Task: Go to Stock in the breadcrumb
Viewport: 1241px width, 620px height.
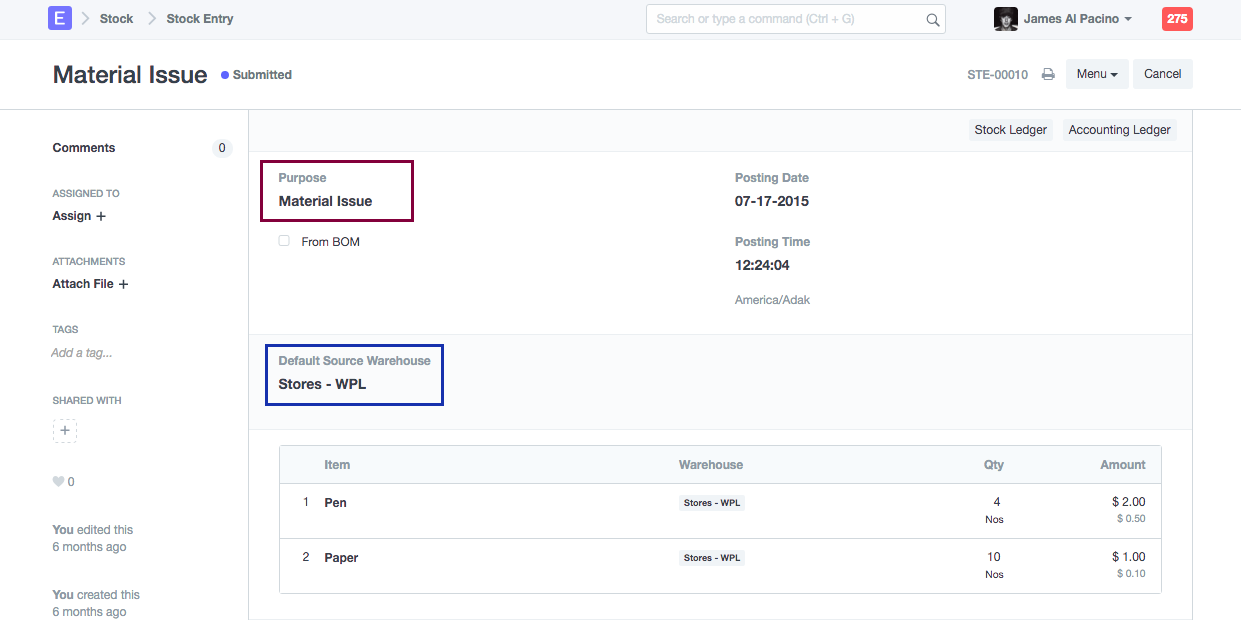Action: click(x=116, y=19)
